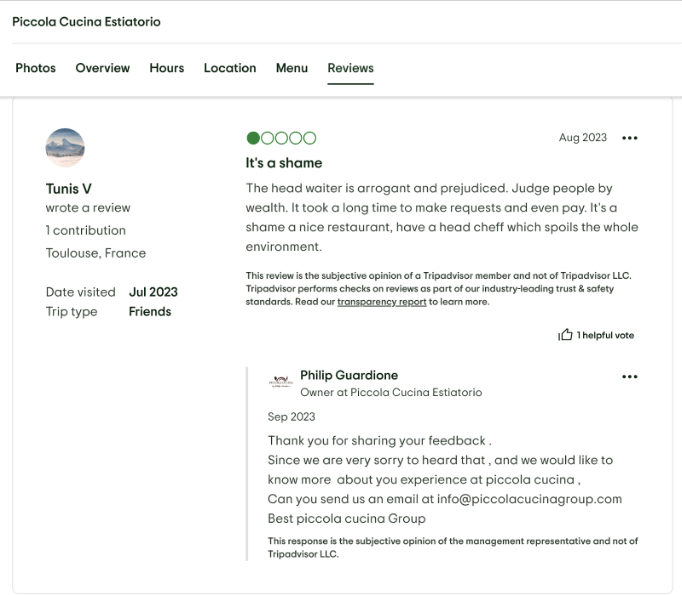Open more options for the owner response
This screenshot has height=595, width=682.
click(629, 377)
